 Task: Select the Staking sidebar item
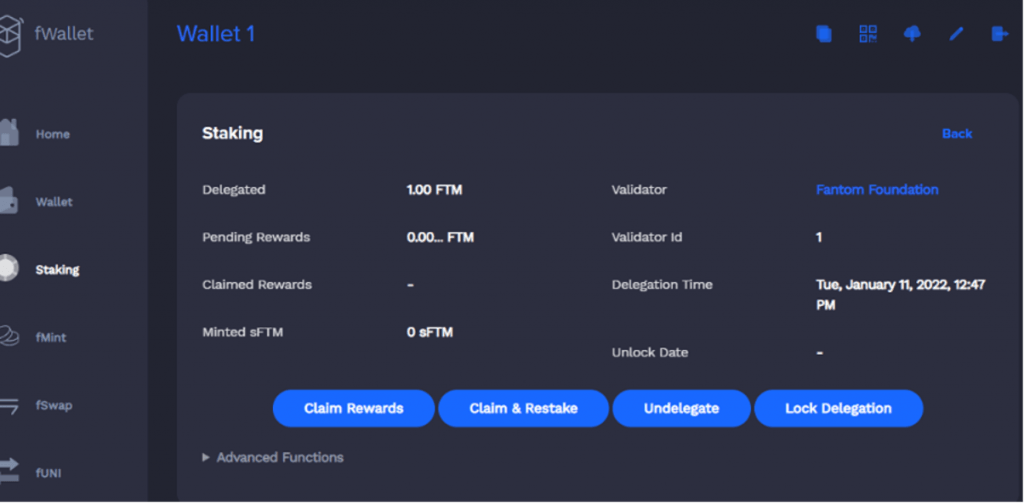pyautogui.click(x=57, y=270)
